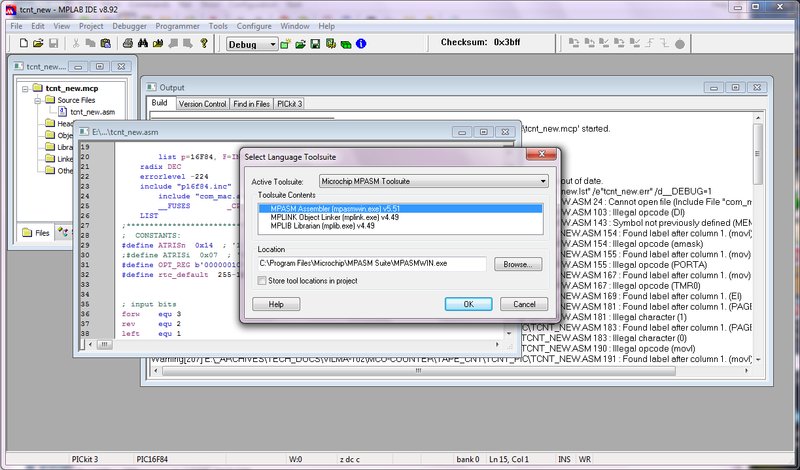Click the Cancel button in dialog
The image size is (800, 470).
(524, 304)
